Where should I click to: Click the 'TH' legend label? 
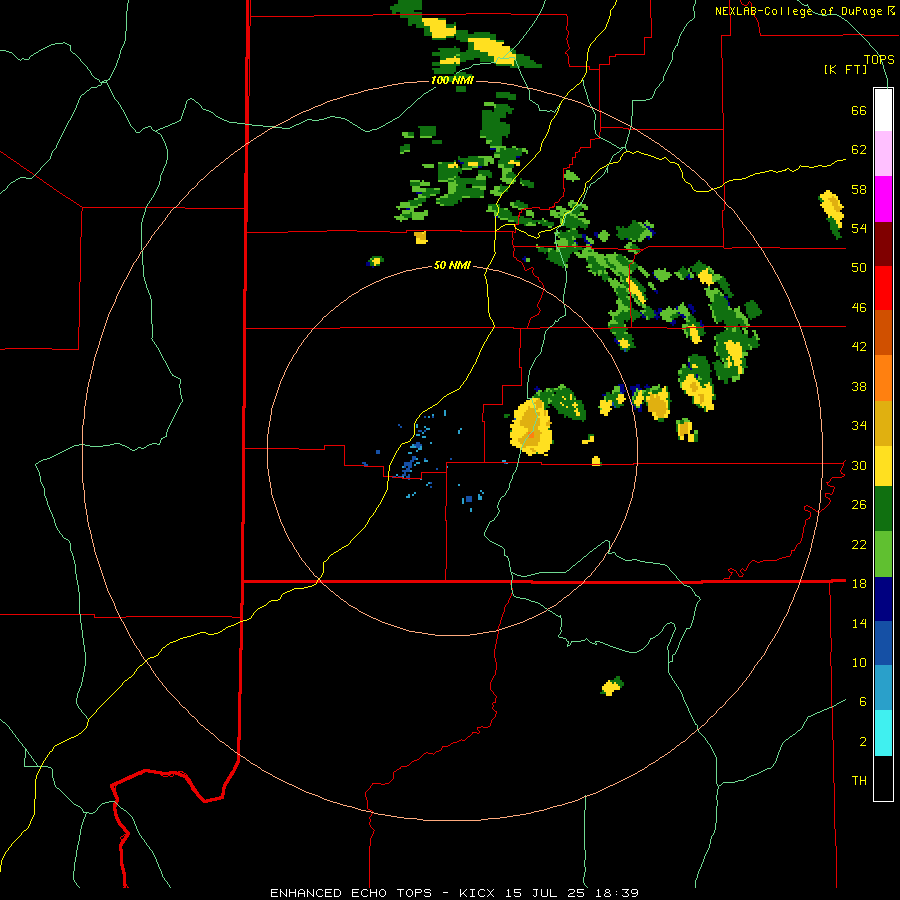click(859, 781)
